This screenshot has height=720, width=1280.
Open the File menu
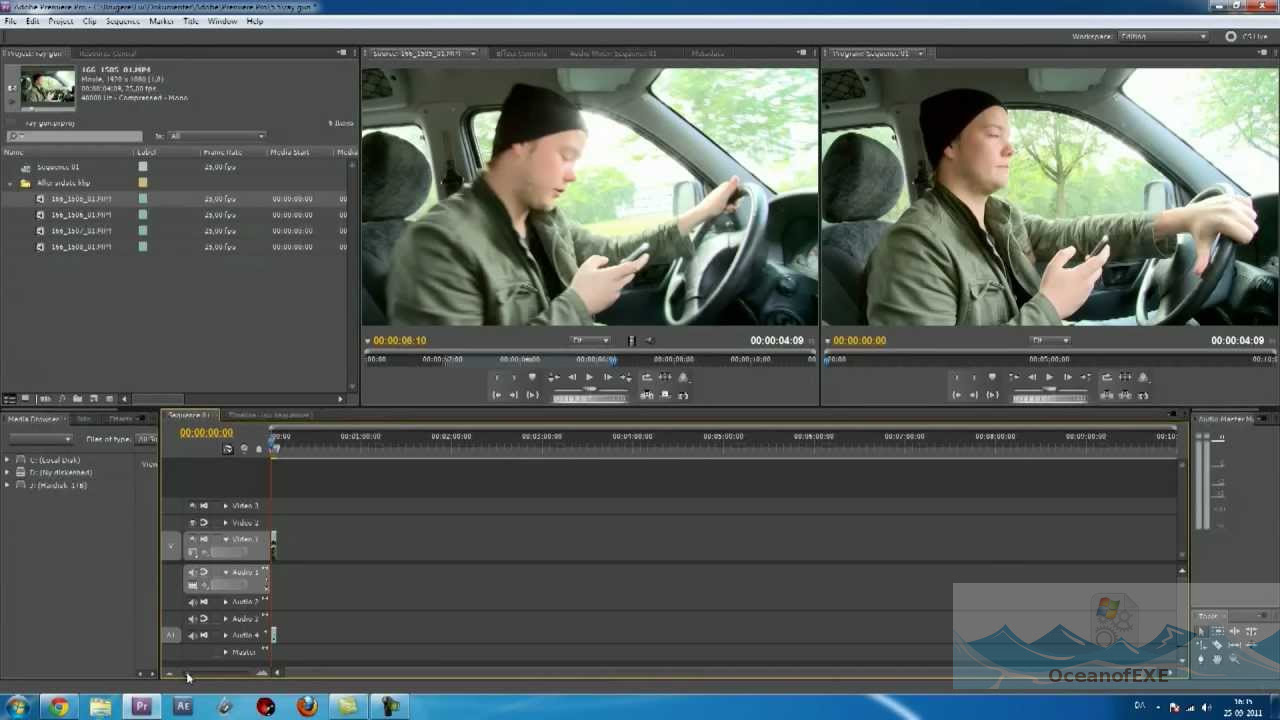10,21
